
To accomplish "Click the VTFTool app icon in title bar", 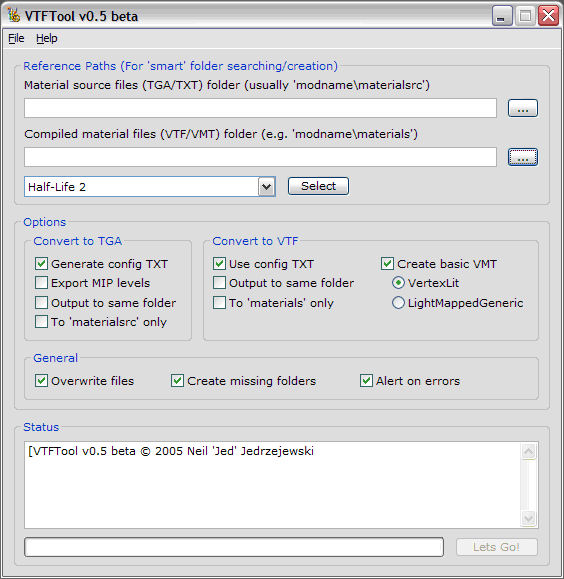I will tap(14, 16).
